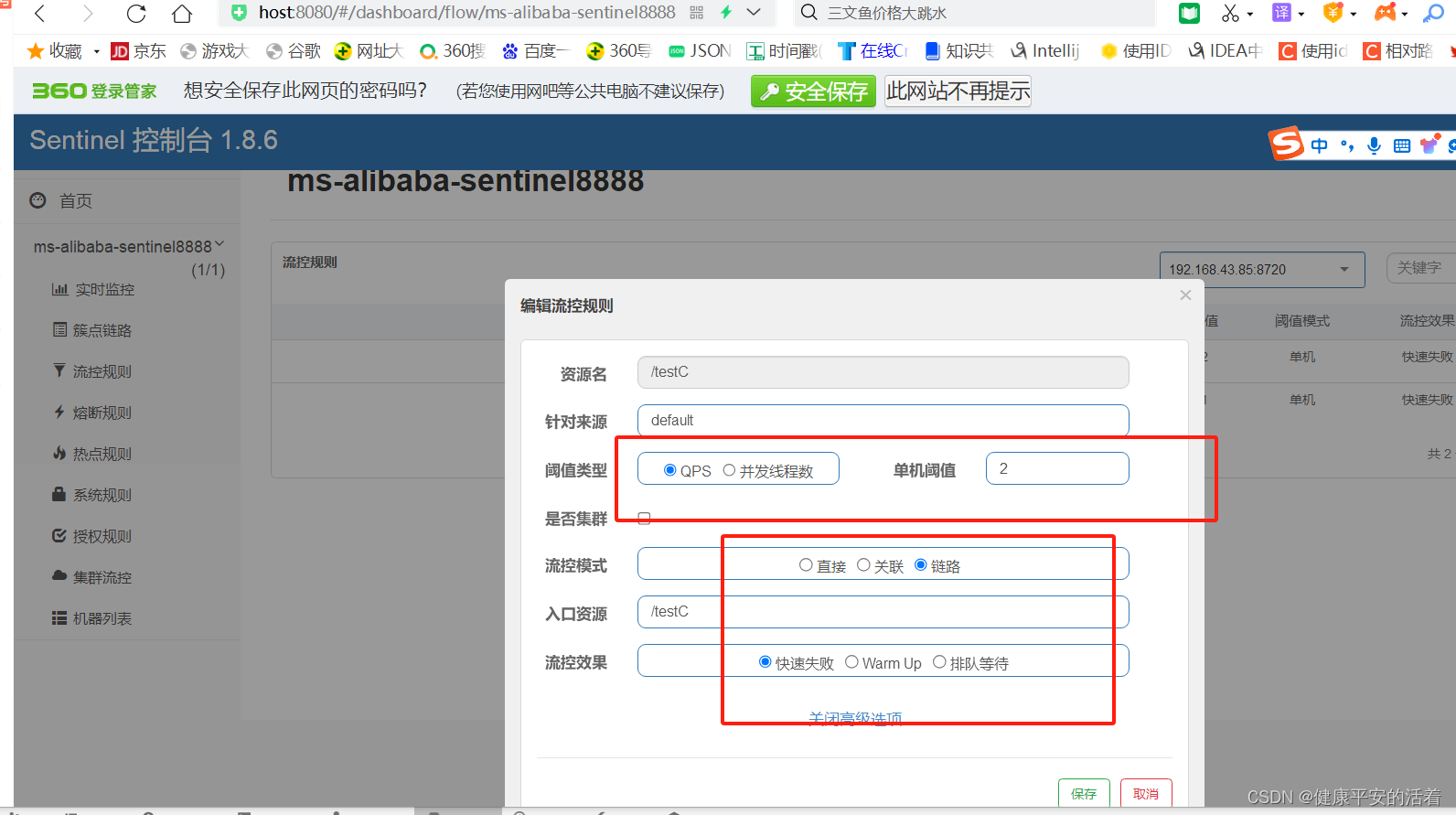The width and height of the screenshot is (1456, 815).
Task: Open 机器列表 sidebar item
Action: coord(92,618)
